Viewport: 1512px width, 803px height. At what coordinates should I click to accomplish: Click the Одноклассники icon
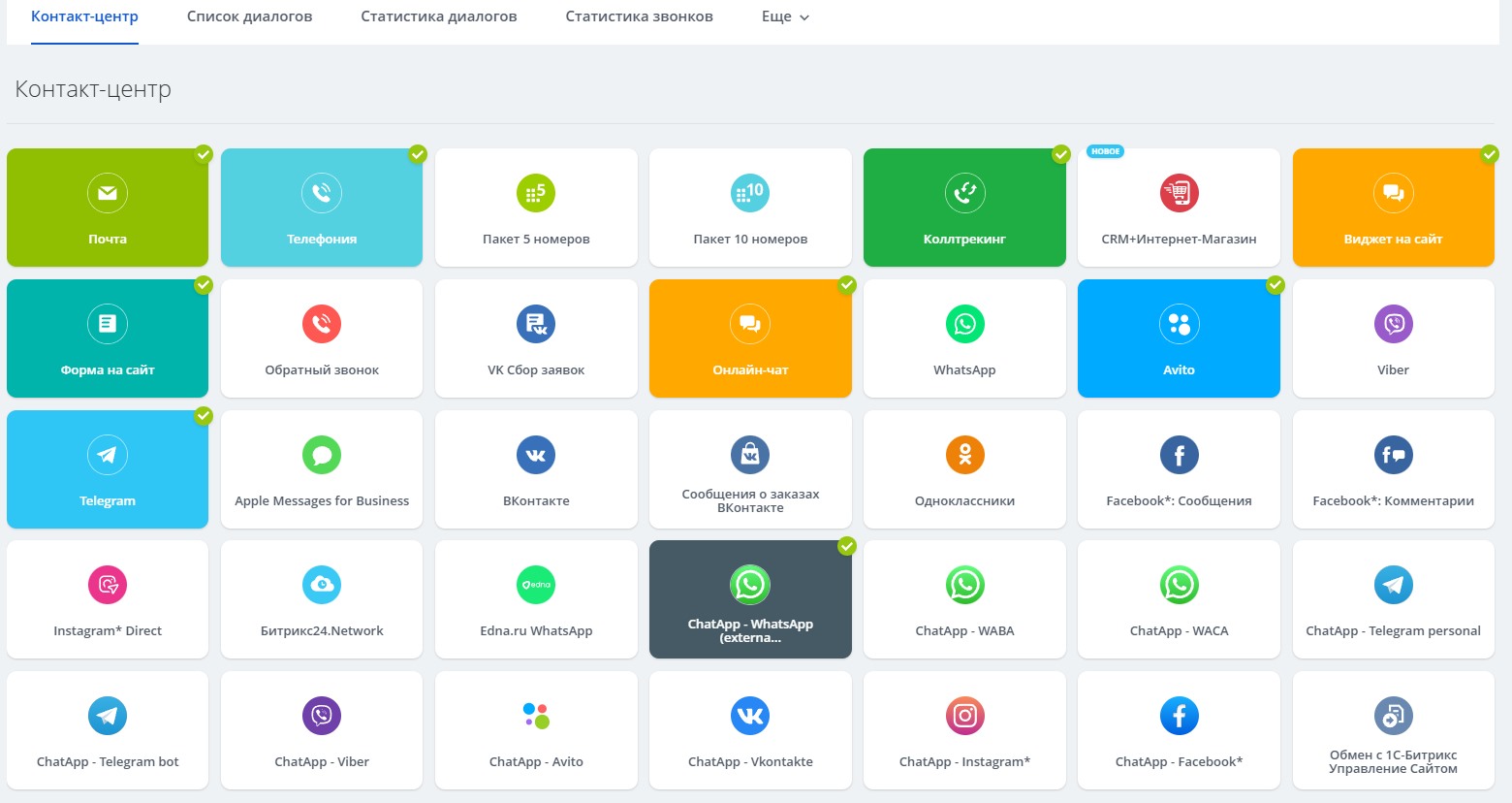[x=964, y=455]
